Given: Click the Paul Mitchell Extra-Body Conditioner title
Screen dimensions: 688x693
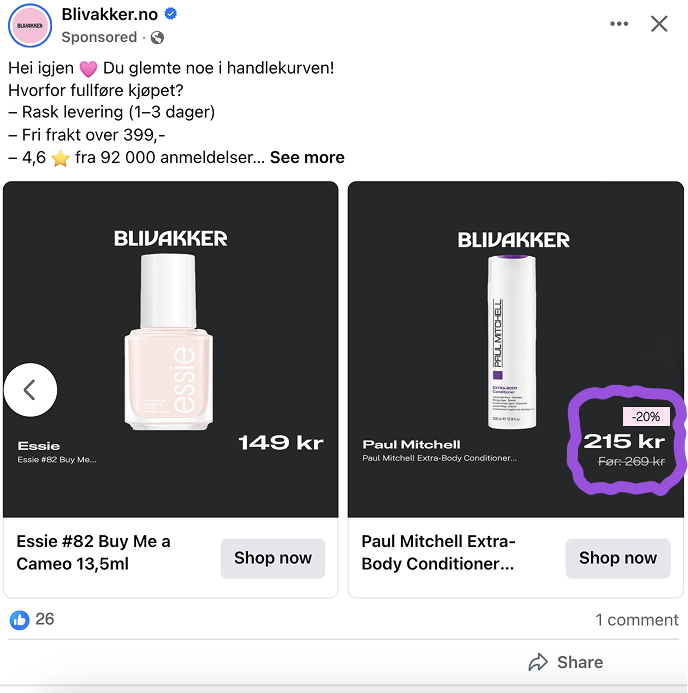Looking at the screenshot, I should click(438, 552).
